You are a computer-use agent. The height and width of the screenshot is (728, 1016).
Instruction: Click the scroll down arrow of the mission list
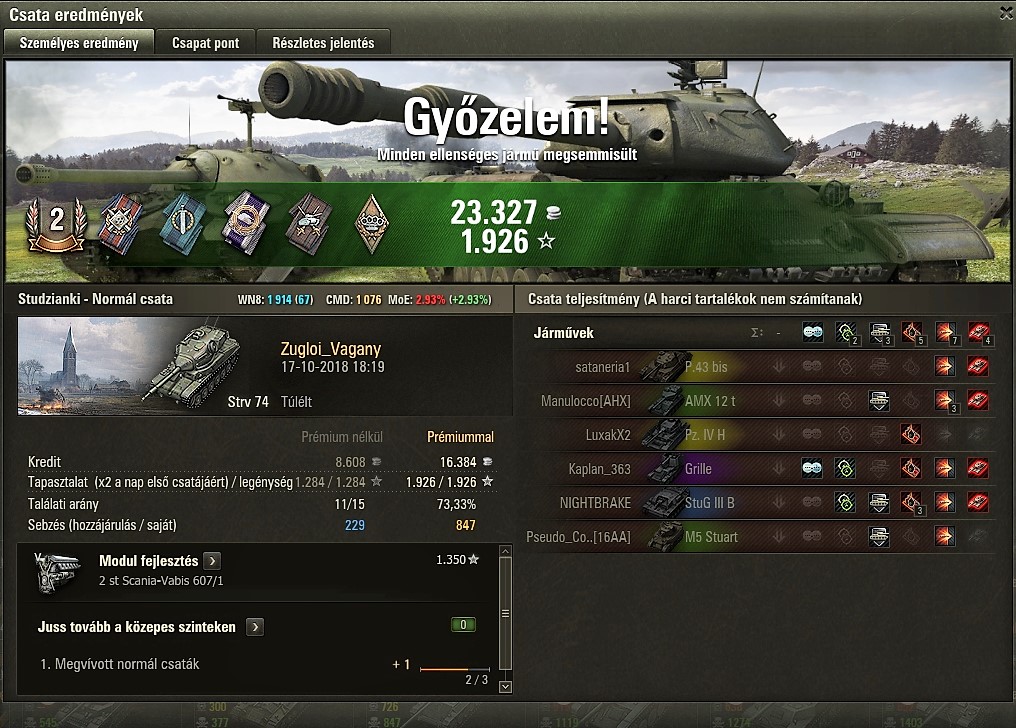point(505,687)
